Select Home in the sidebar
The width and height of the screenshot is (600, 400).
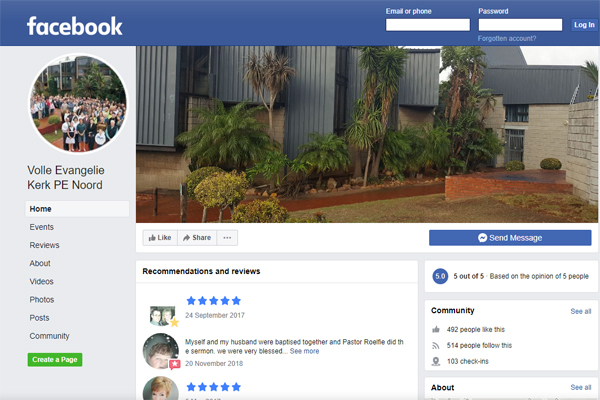tap(41, 209)
